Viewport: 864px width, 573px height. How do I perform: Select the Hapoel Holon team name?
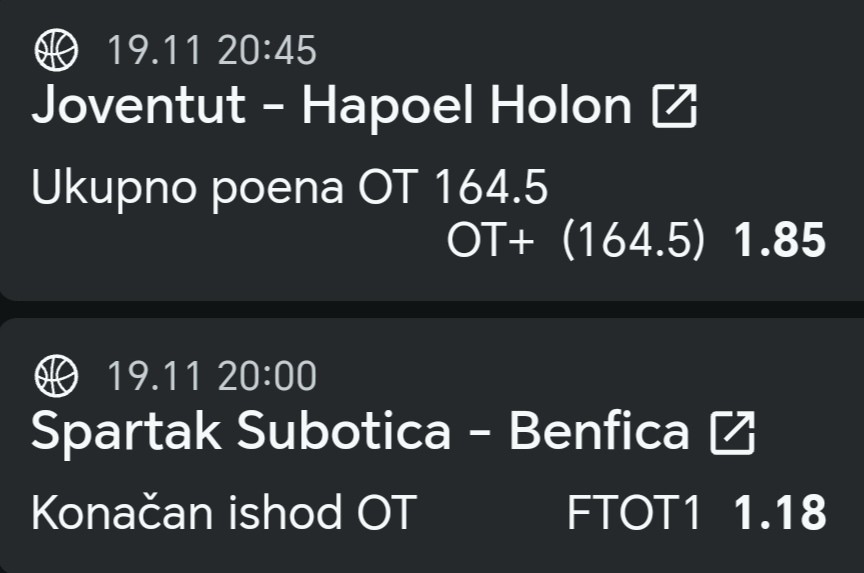pos(467,107)
